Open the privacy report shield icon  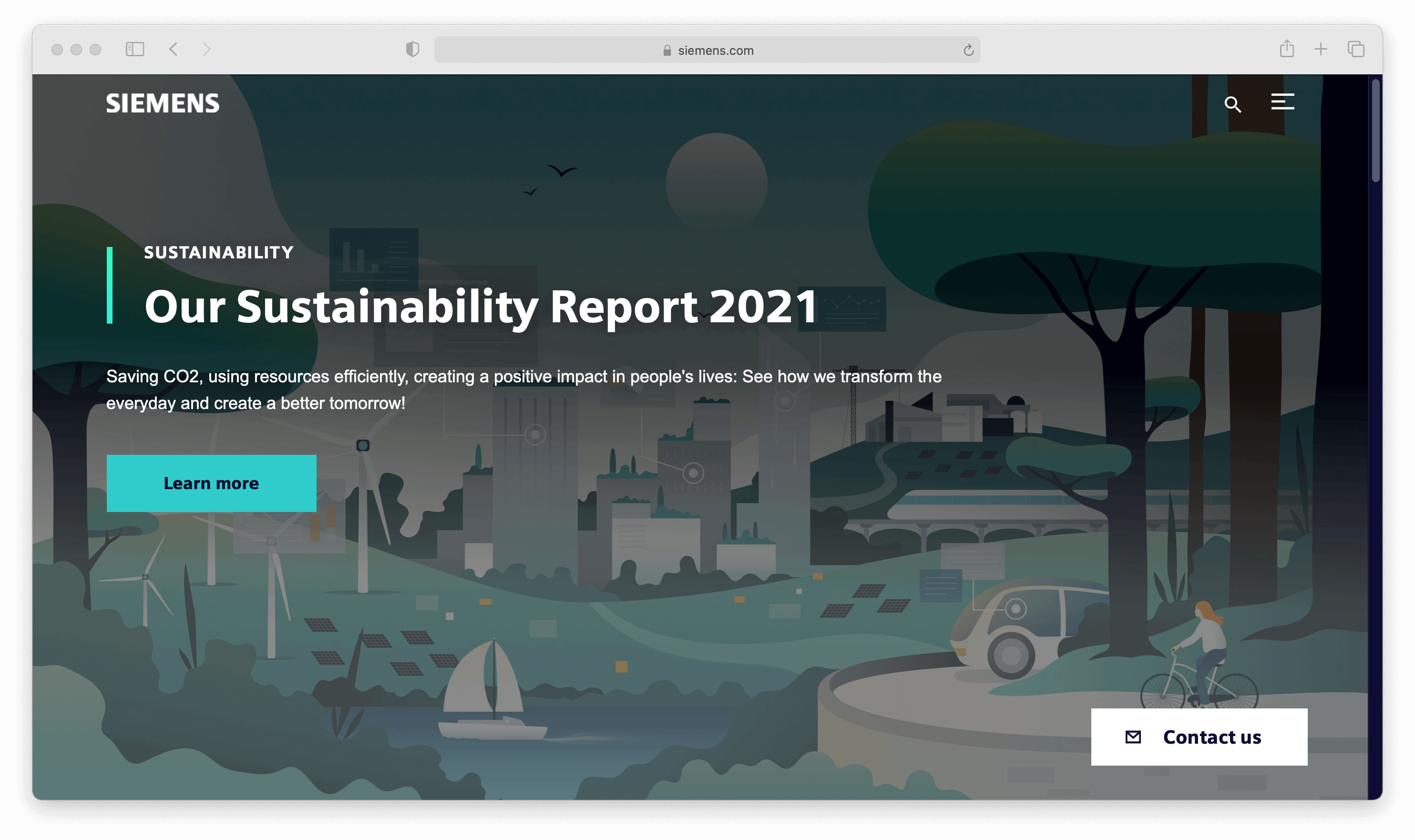[x=412, y=49]
